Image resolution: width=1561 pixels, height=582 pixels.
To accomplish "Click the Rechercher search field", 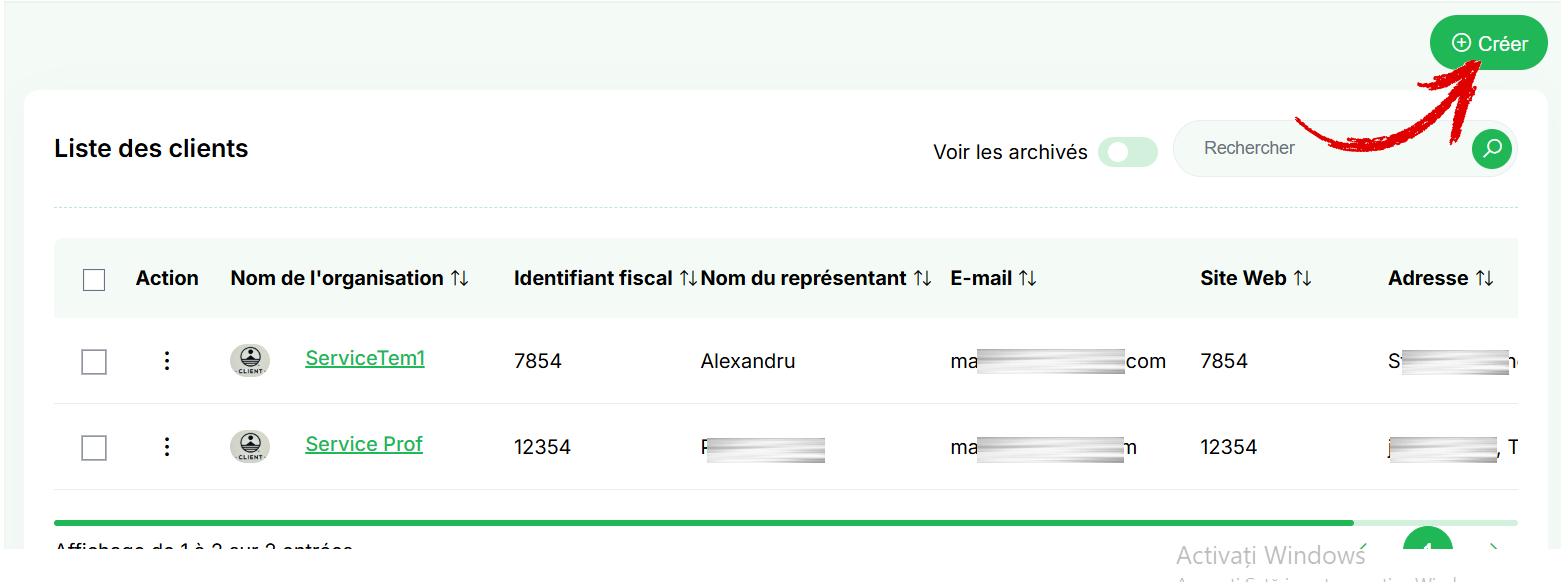I will tap(1320, 148).
